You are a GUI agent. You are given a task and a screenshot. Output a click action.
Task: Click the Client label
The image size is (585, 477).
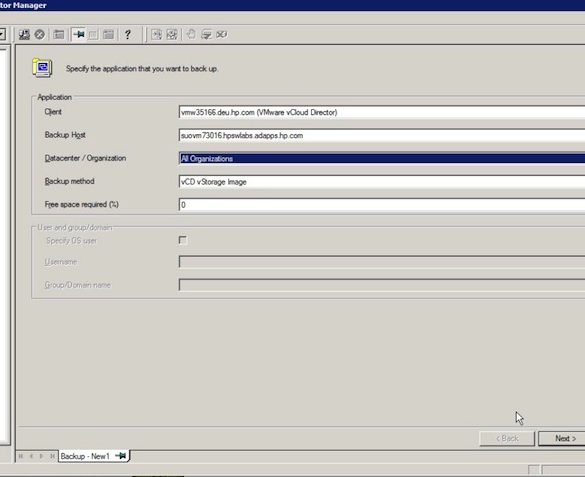[x=53, y=112]
